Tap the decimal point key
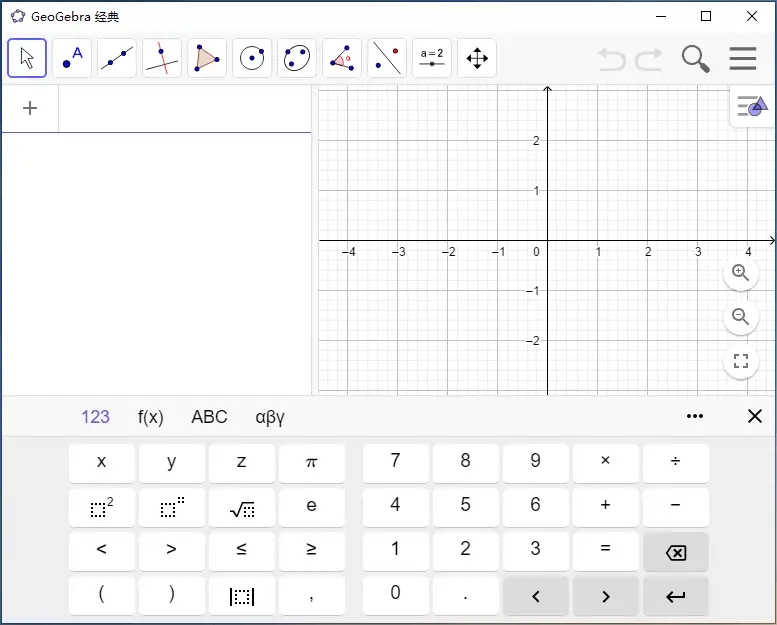777x625 pixels. (x=465, y=595)
